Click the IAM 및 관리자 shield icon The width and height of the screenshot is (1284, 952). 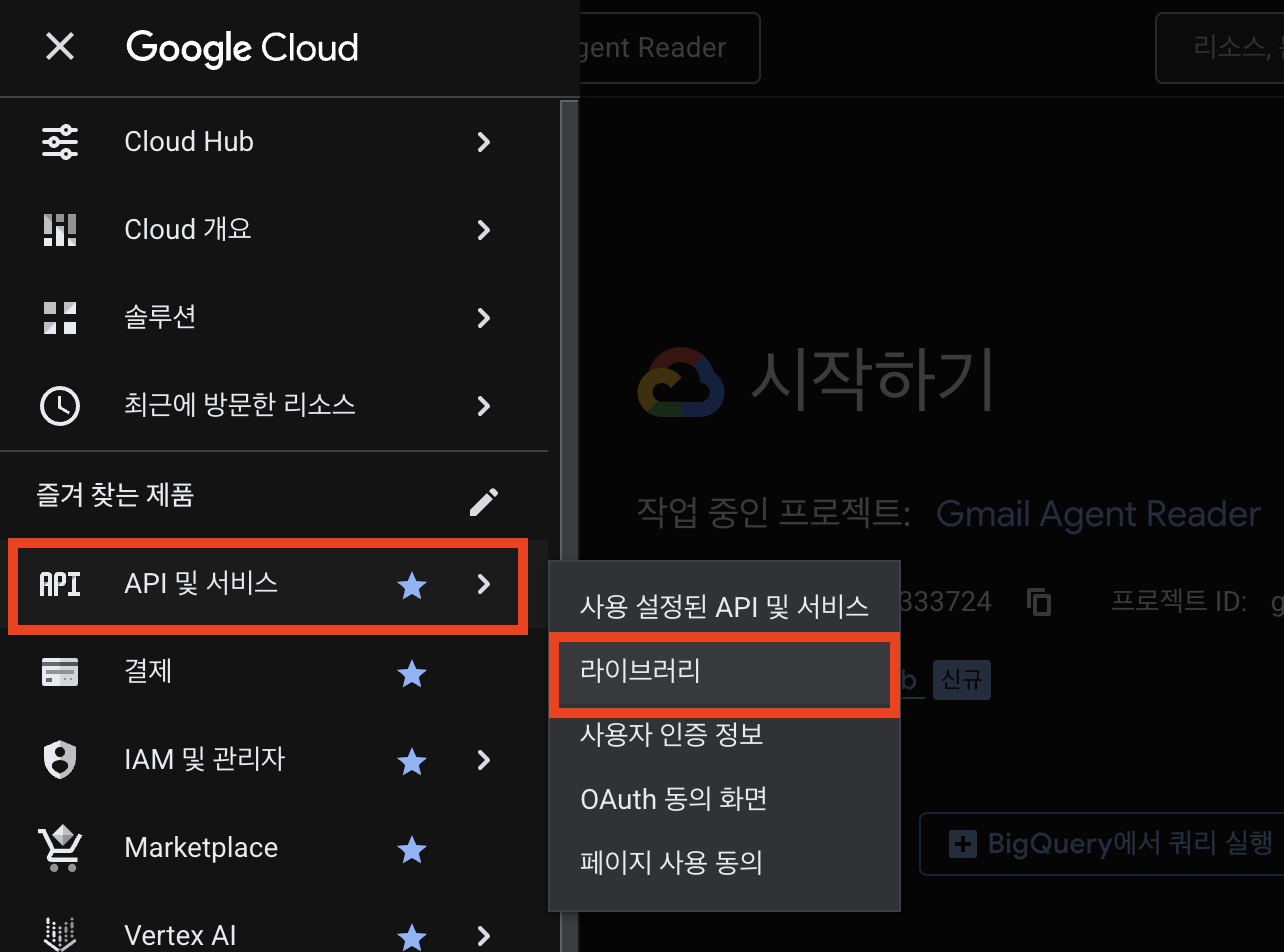59,760
